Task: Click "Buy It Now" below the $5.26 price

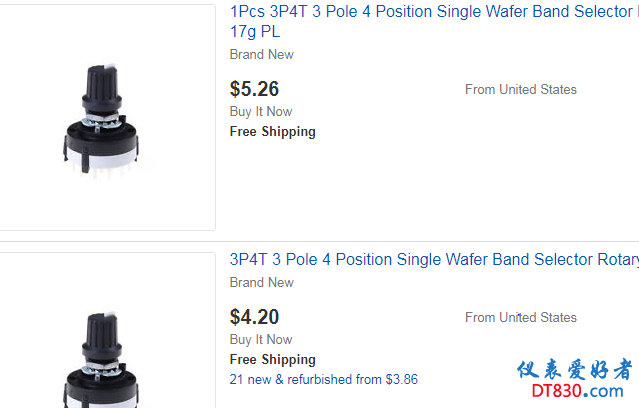Action: pyautogui.click(x=261, y=111)
